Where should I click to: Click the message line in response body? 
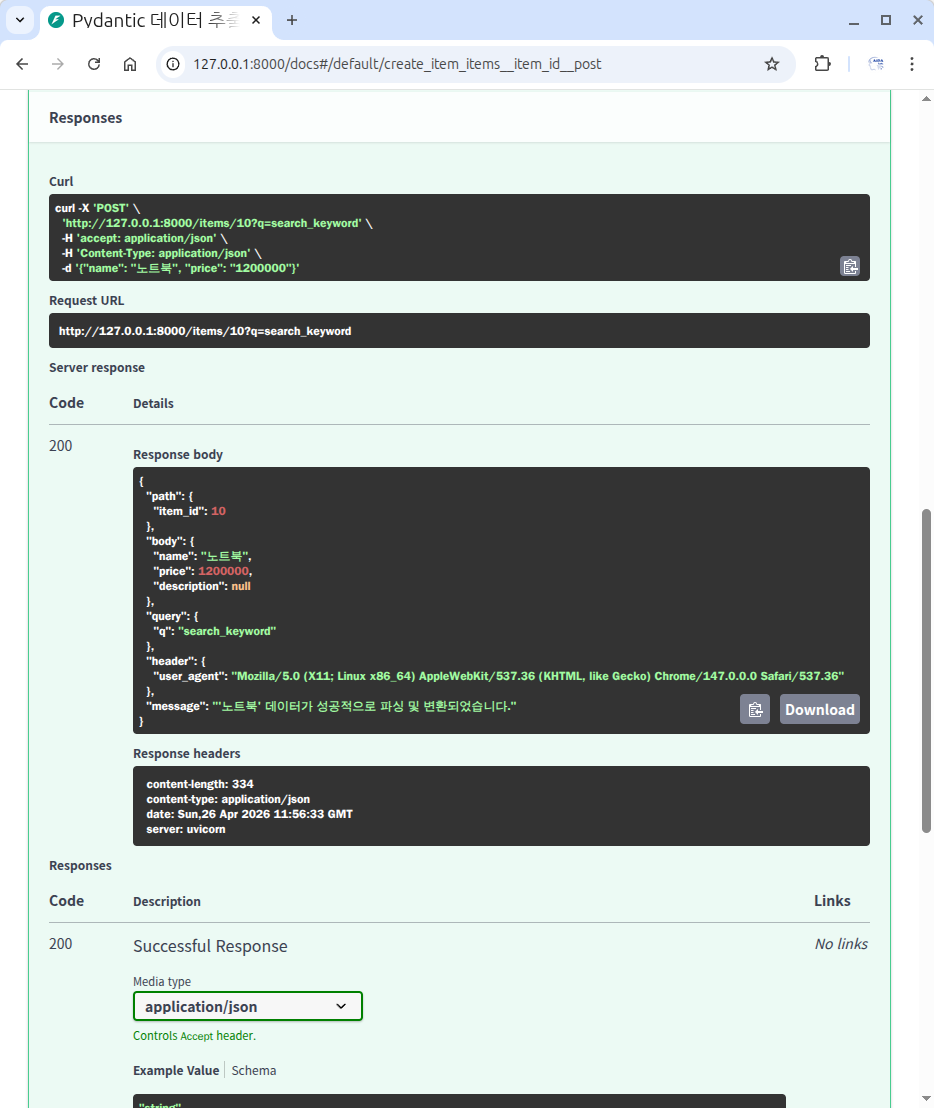[331, 707]
